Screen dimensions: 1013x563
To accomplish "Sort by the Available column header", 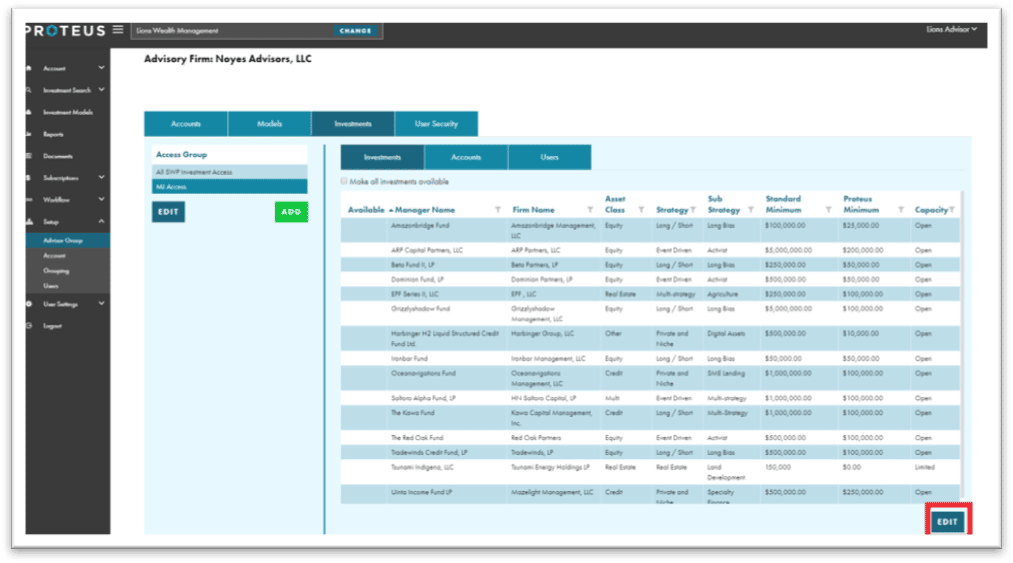I will click(366, 210).
